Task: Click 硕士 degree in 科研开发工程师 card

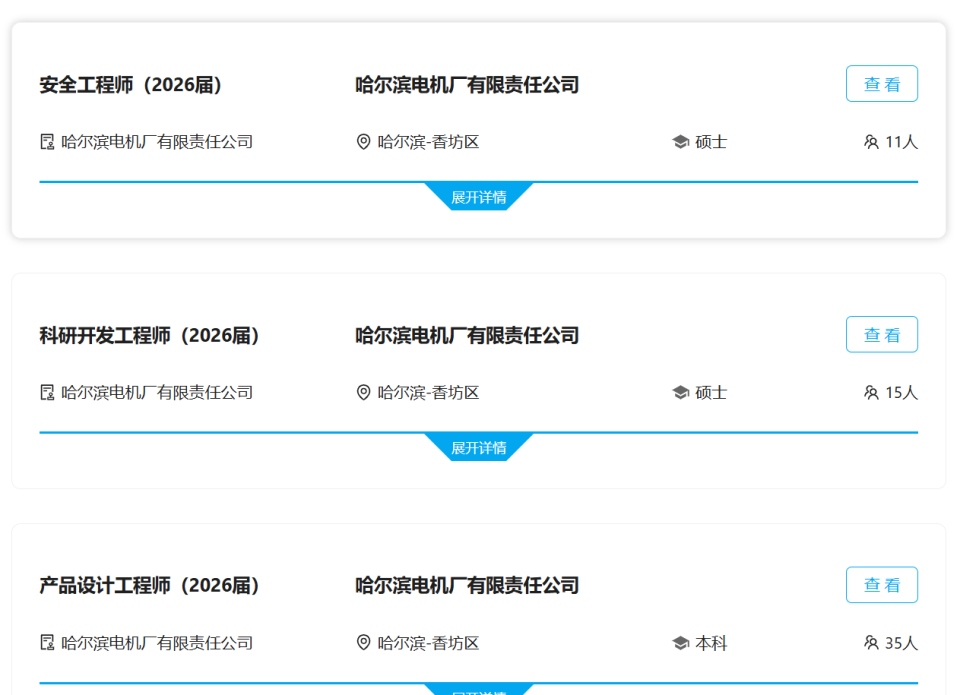Action: (711, 393)
